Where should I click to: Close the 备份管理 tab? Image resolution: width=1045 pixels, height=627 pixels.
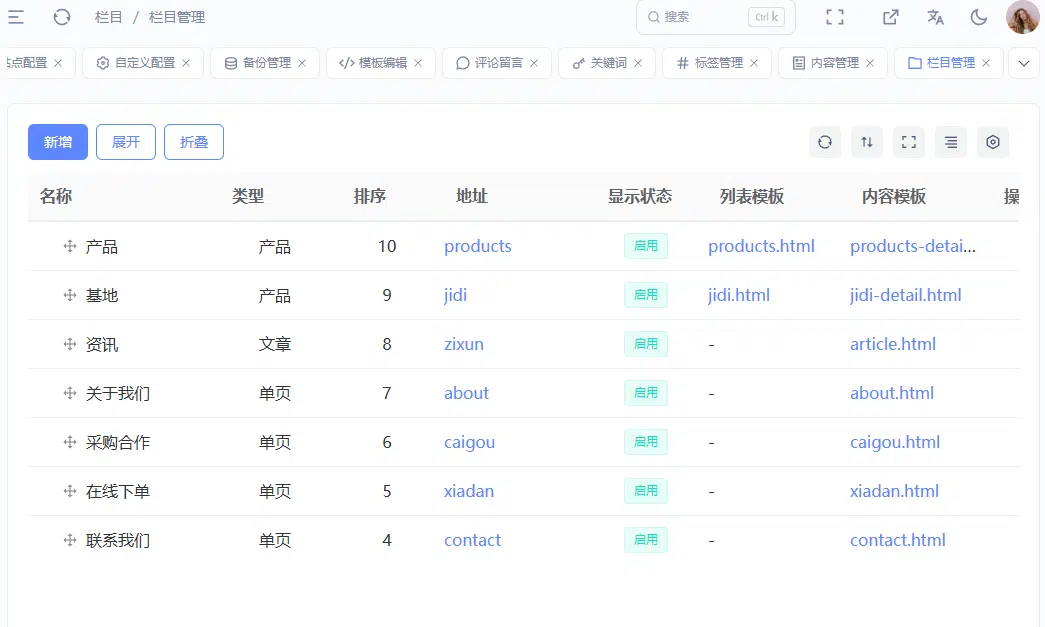coord(302,63)
